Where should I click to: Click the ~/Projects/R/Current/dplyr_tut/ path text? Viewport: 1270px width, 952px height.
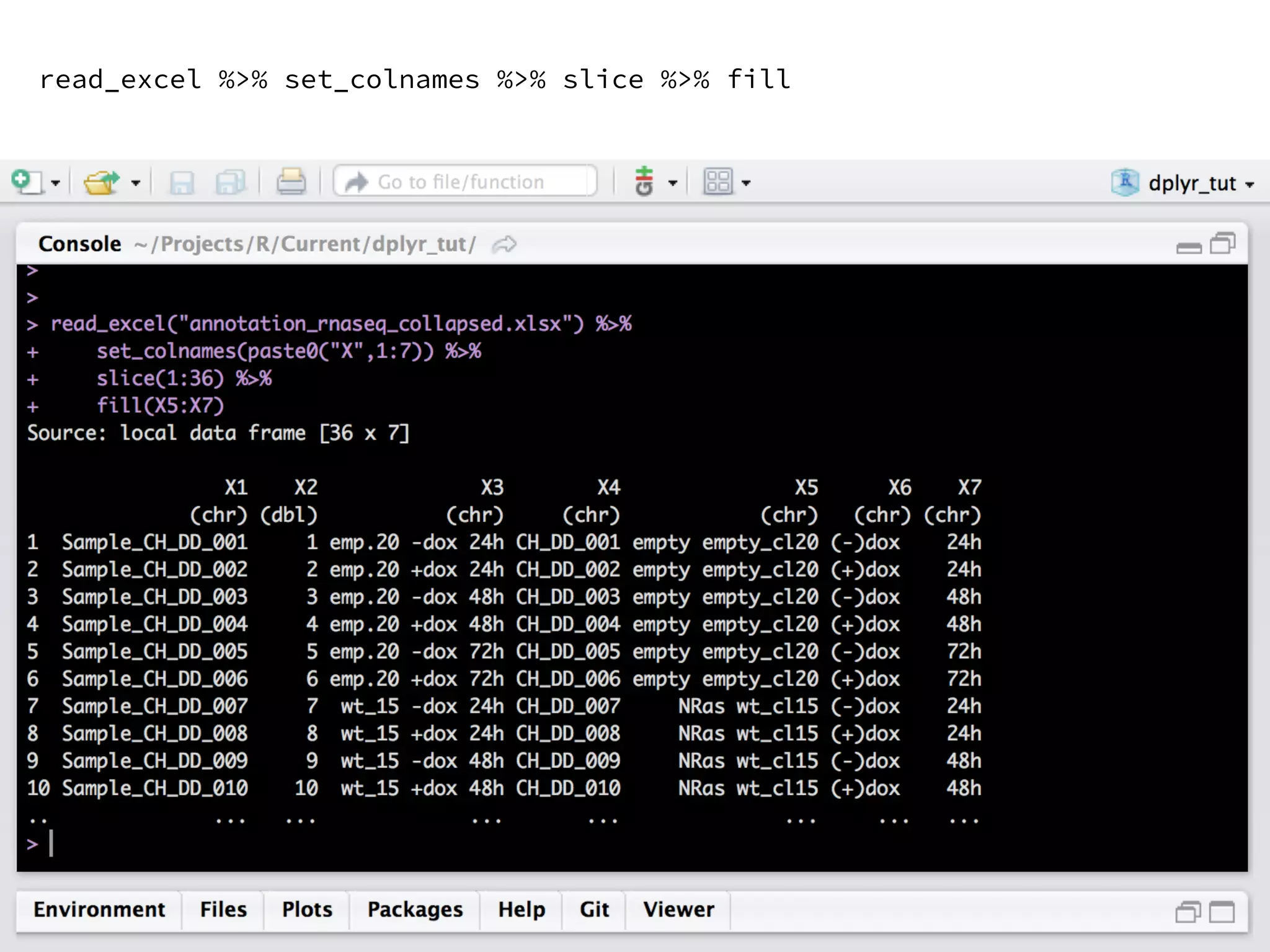305,244
